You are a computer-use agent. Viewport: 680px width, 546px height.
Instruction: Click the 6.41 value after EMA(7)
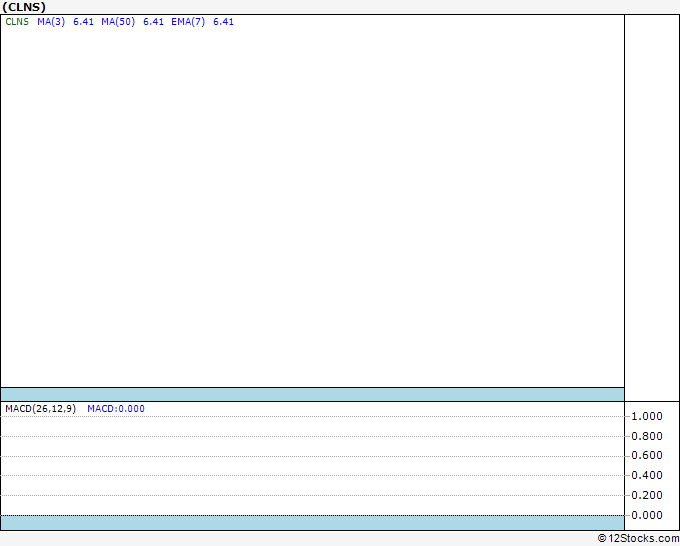223,22
